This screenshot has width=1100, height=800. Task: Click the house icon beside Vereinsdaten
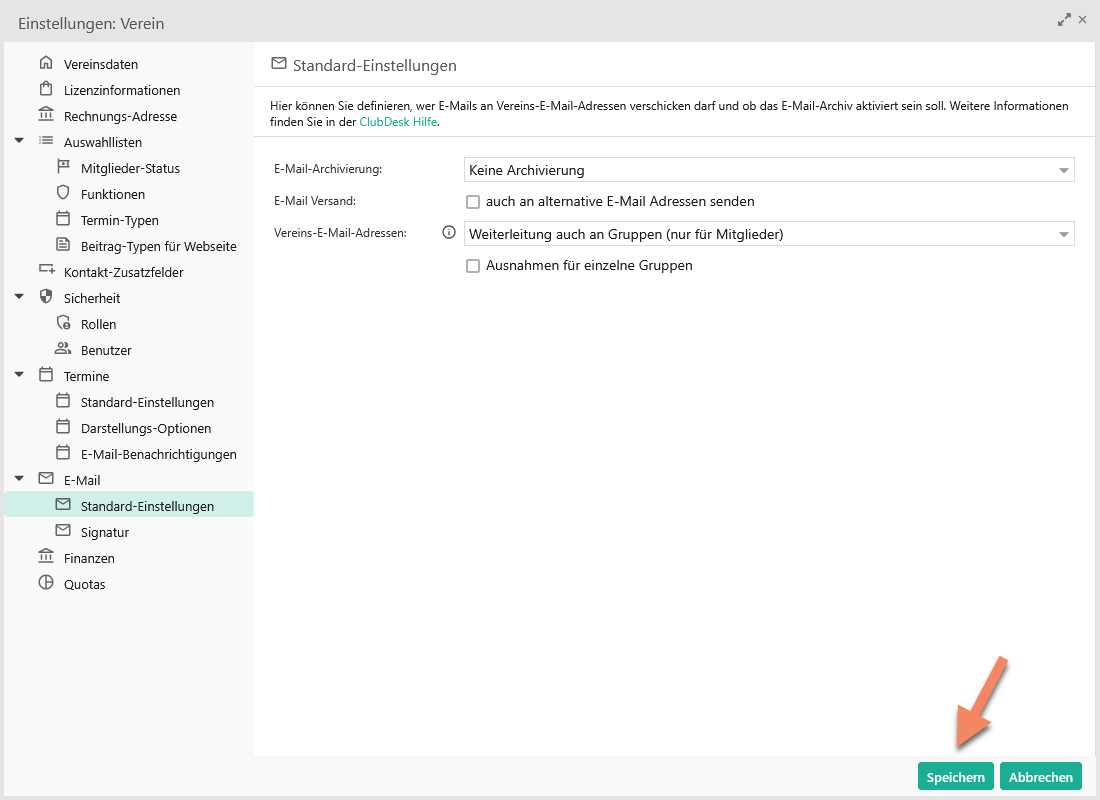tap(46, 63)
